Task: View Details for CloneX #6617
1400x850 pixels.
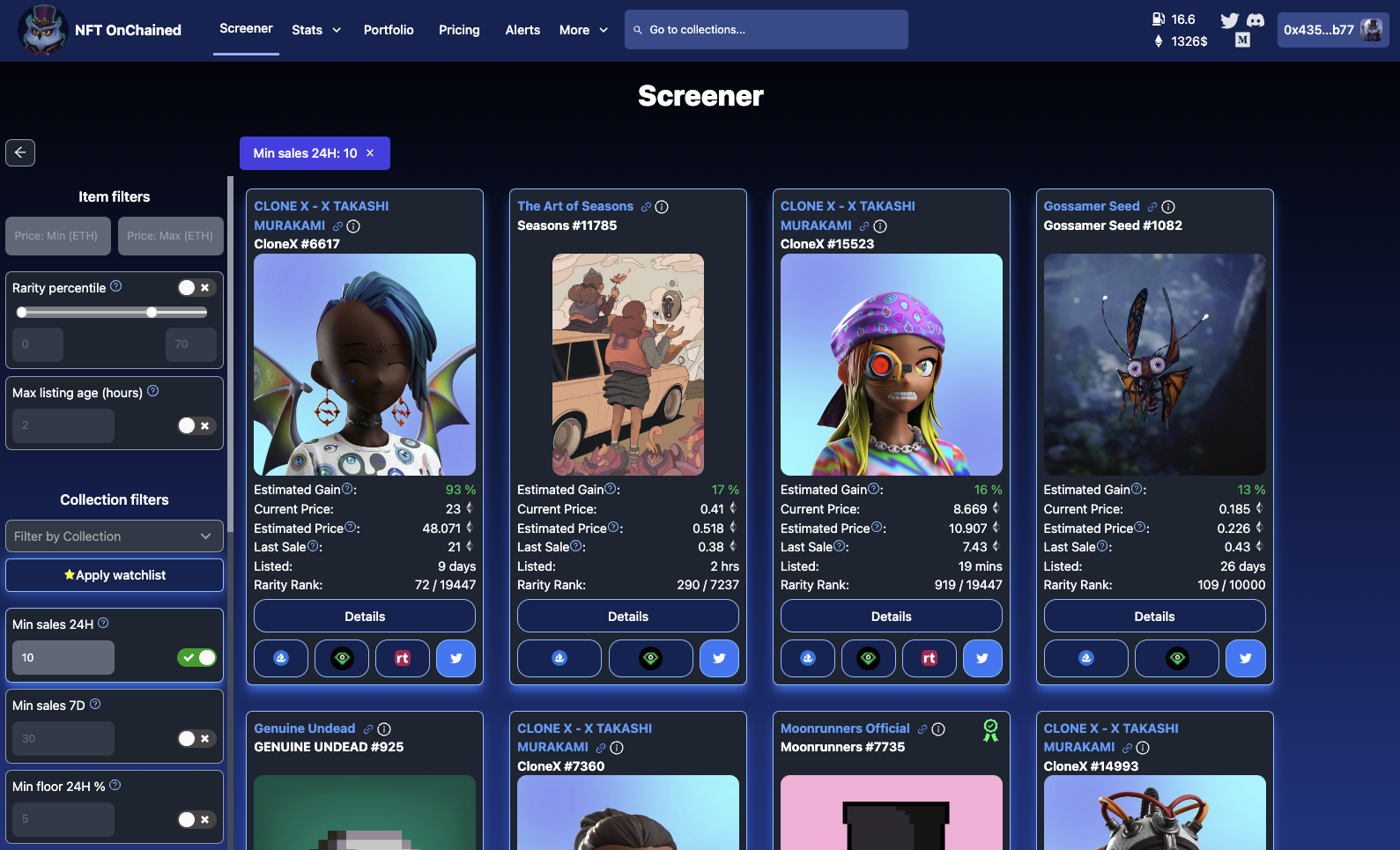Action: tap(365, 616)
